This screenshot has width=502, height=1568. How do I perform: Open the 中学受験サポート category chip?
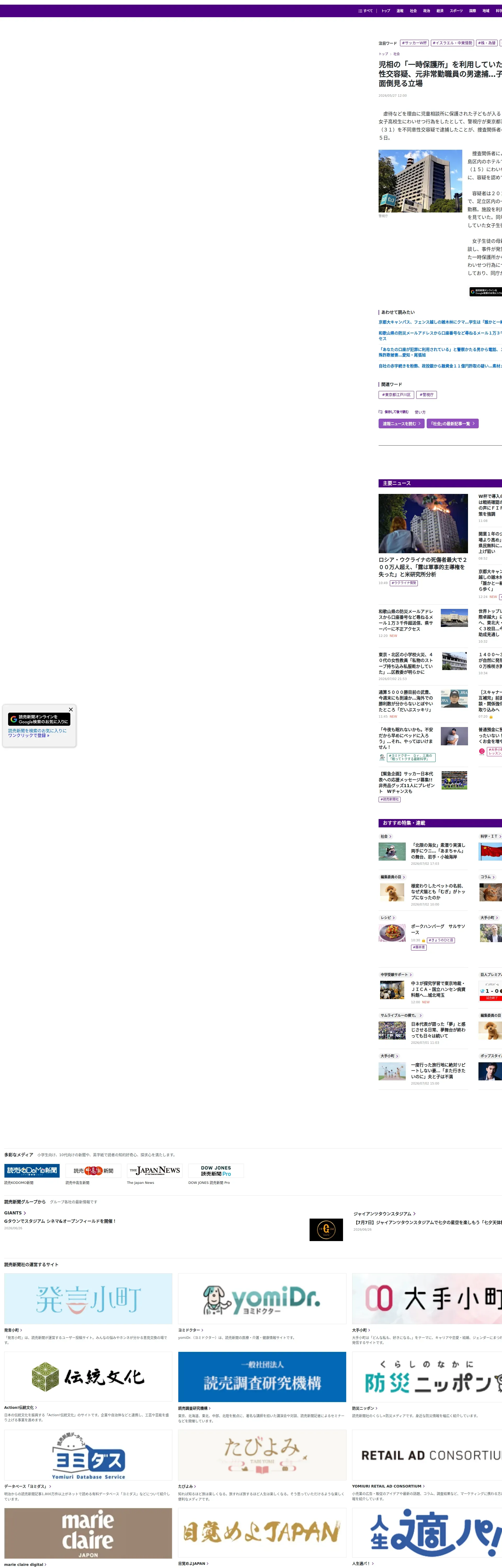pyautogui.click(x=396, y=975)
